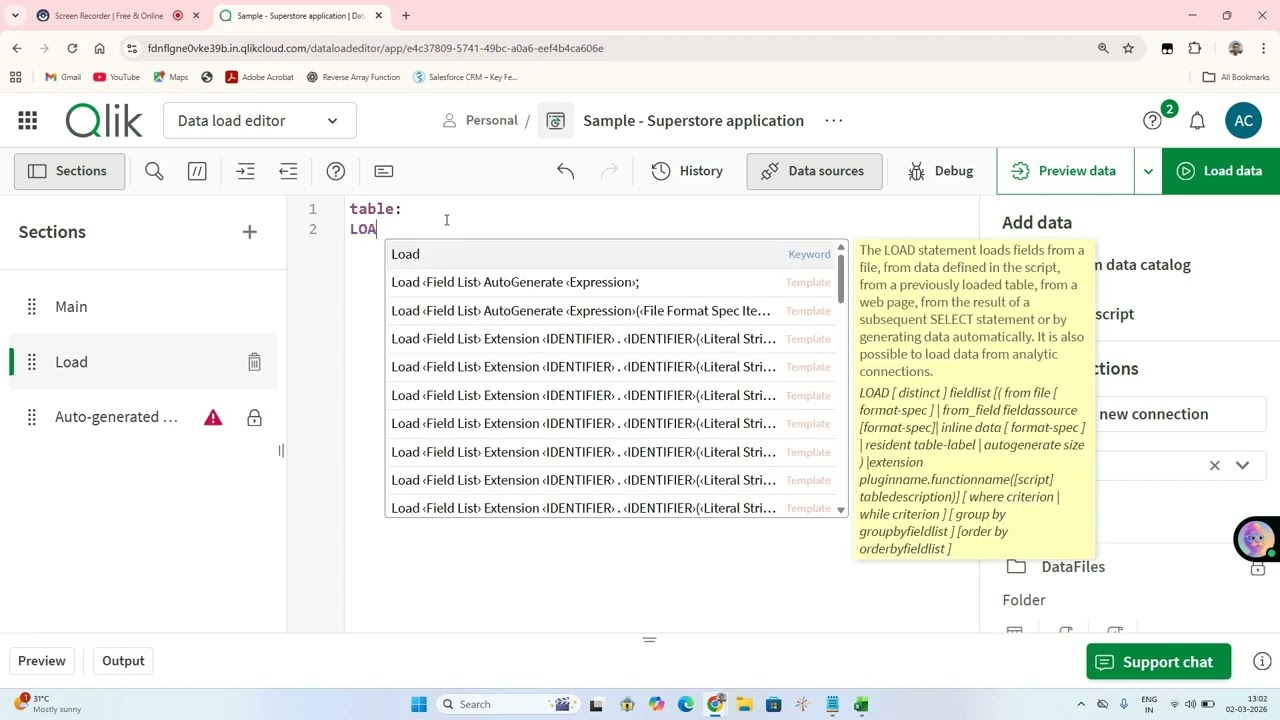Run Load data
Image resolution: width=1280 pixels, height=720 pixels.
tap(1221, 171)
